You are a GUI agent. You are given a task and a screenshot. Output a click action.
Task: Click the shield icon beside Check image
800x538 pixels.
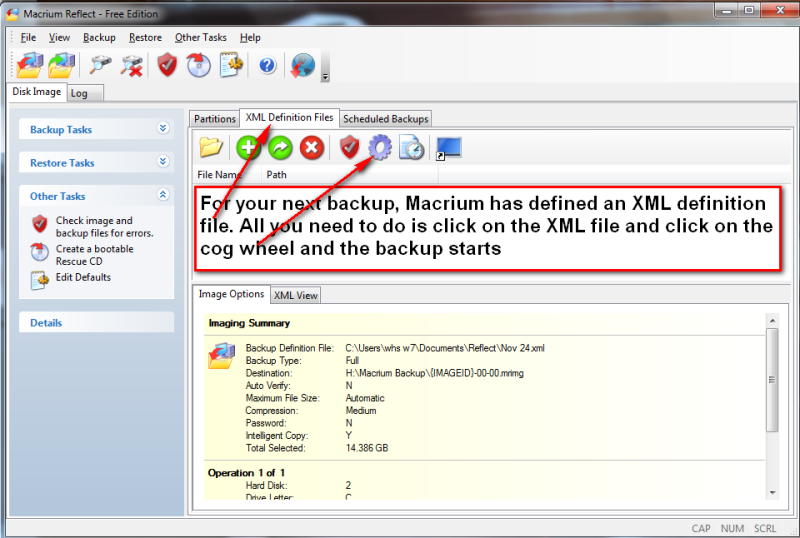tap(40, 224)
